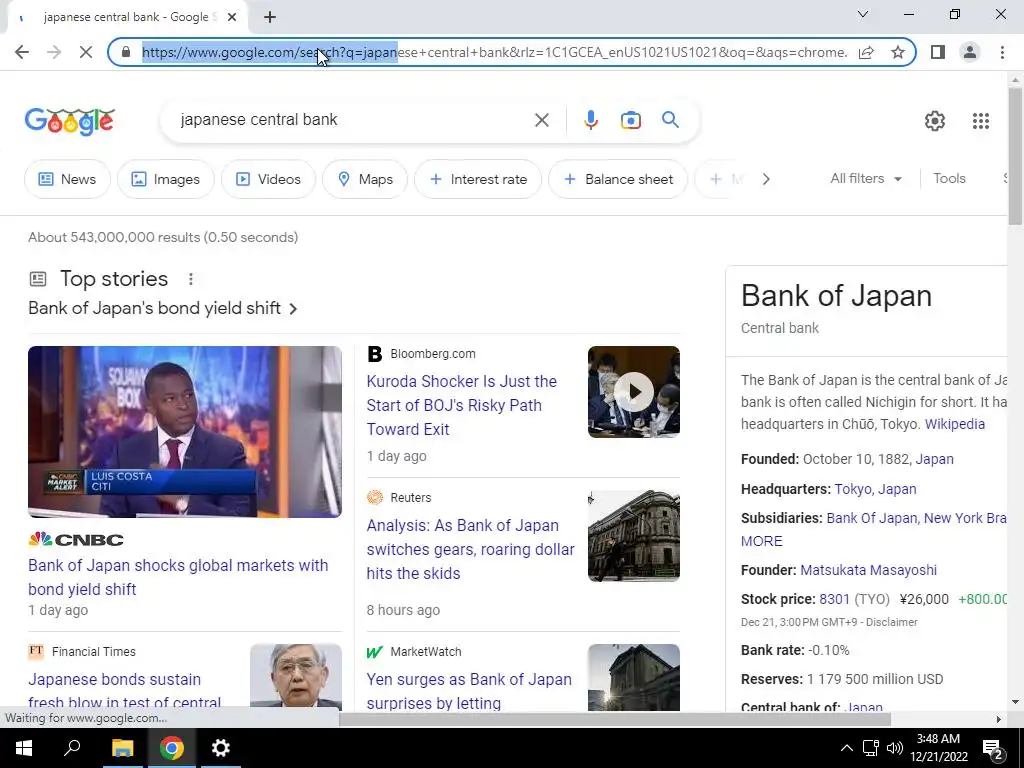This screenshot has width=1024, height=768.
Task: Add the Balance sheet filter chip
Action: (618, 179)
